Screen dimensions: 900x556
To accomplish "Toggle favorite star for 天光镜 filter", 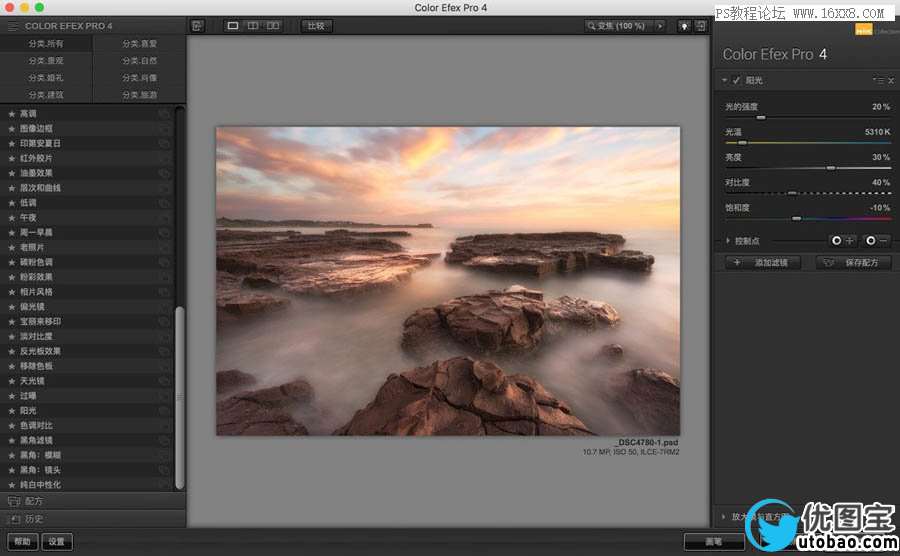I will [x=11, y=381].
